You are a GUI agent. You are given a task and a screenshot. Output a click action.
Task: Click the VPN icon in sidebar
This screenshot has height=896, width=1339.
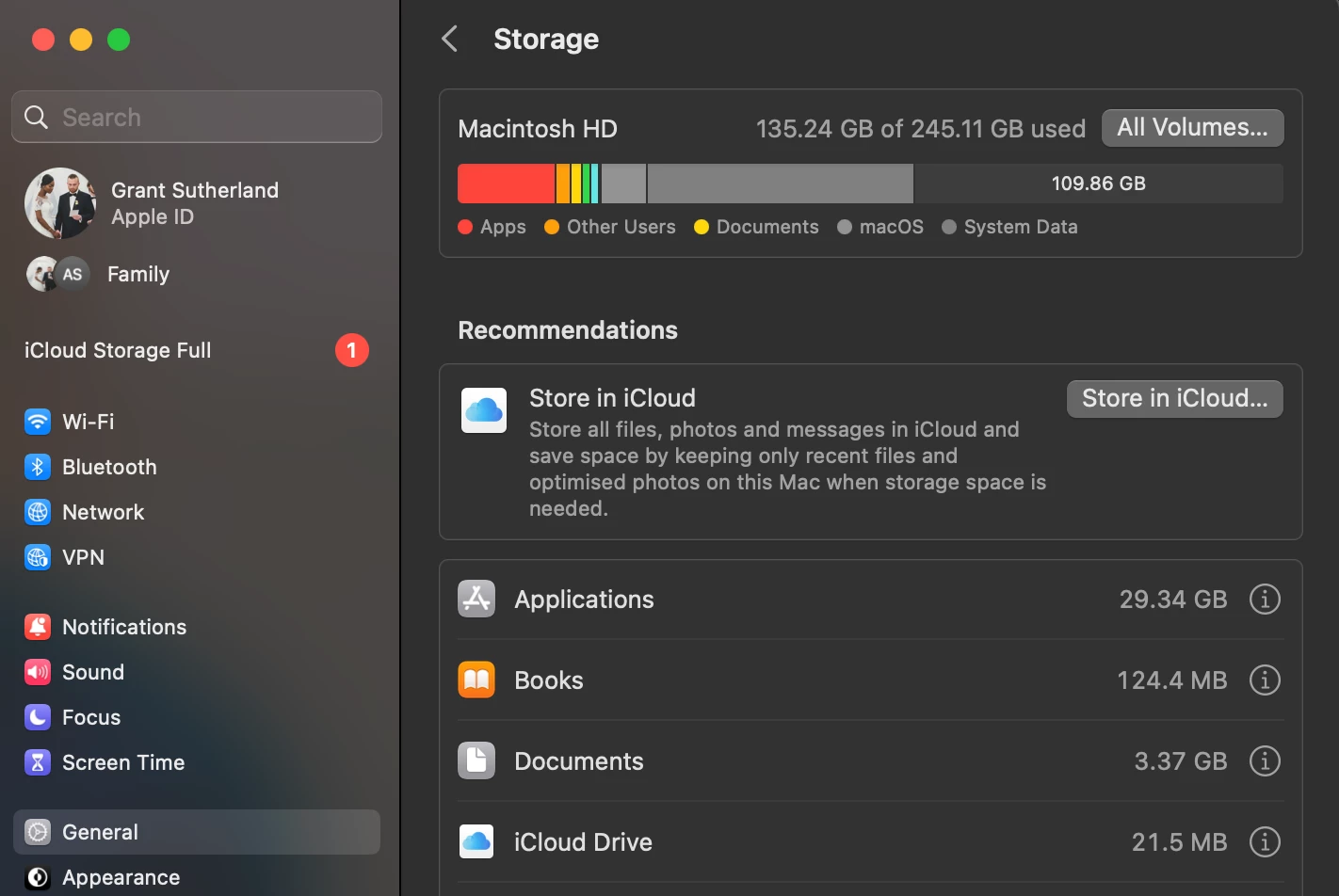point(38,557)
